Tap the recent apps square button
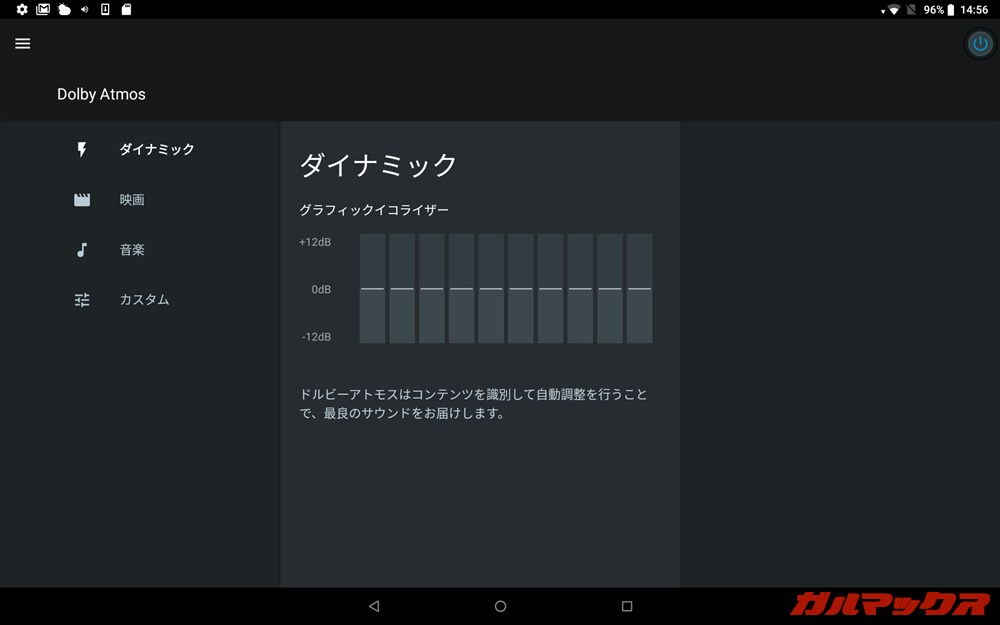This screenshot has height=625, width=1000. click(x=629, y=605)
